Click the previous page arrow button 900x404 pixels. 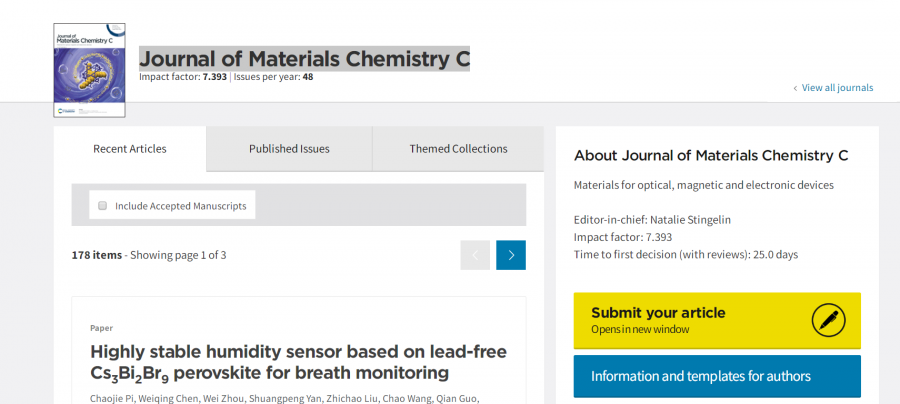coord(475,255)
